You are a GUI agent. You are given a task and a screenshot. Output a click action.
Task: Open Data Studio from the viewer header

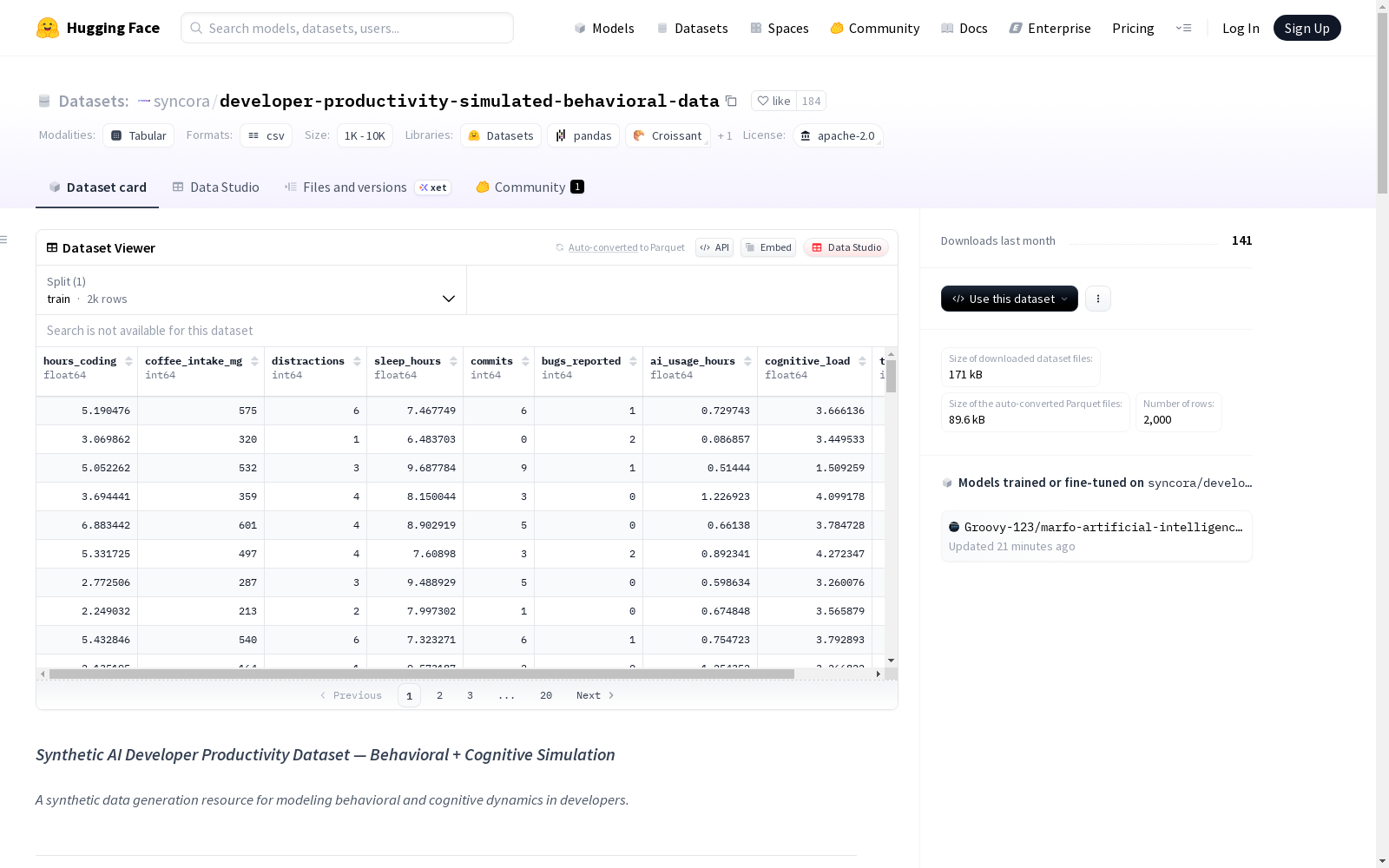(846, 247)
